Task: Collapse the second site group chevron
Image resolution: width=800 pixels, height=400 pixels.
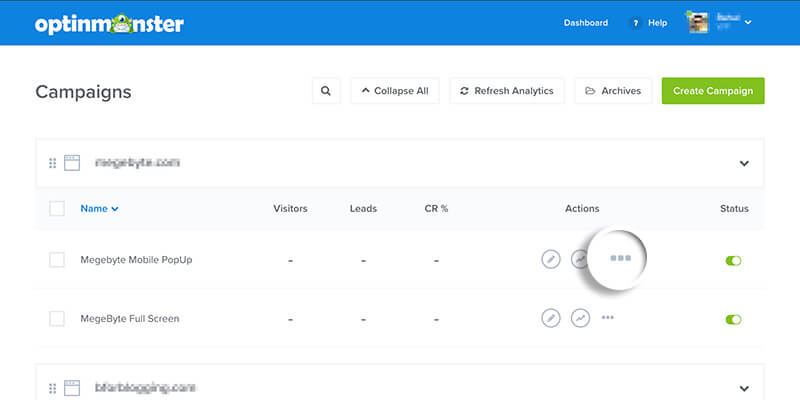Action: (744, 388)
